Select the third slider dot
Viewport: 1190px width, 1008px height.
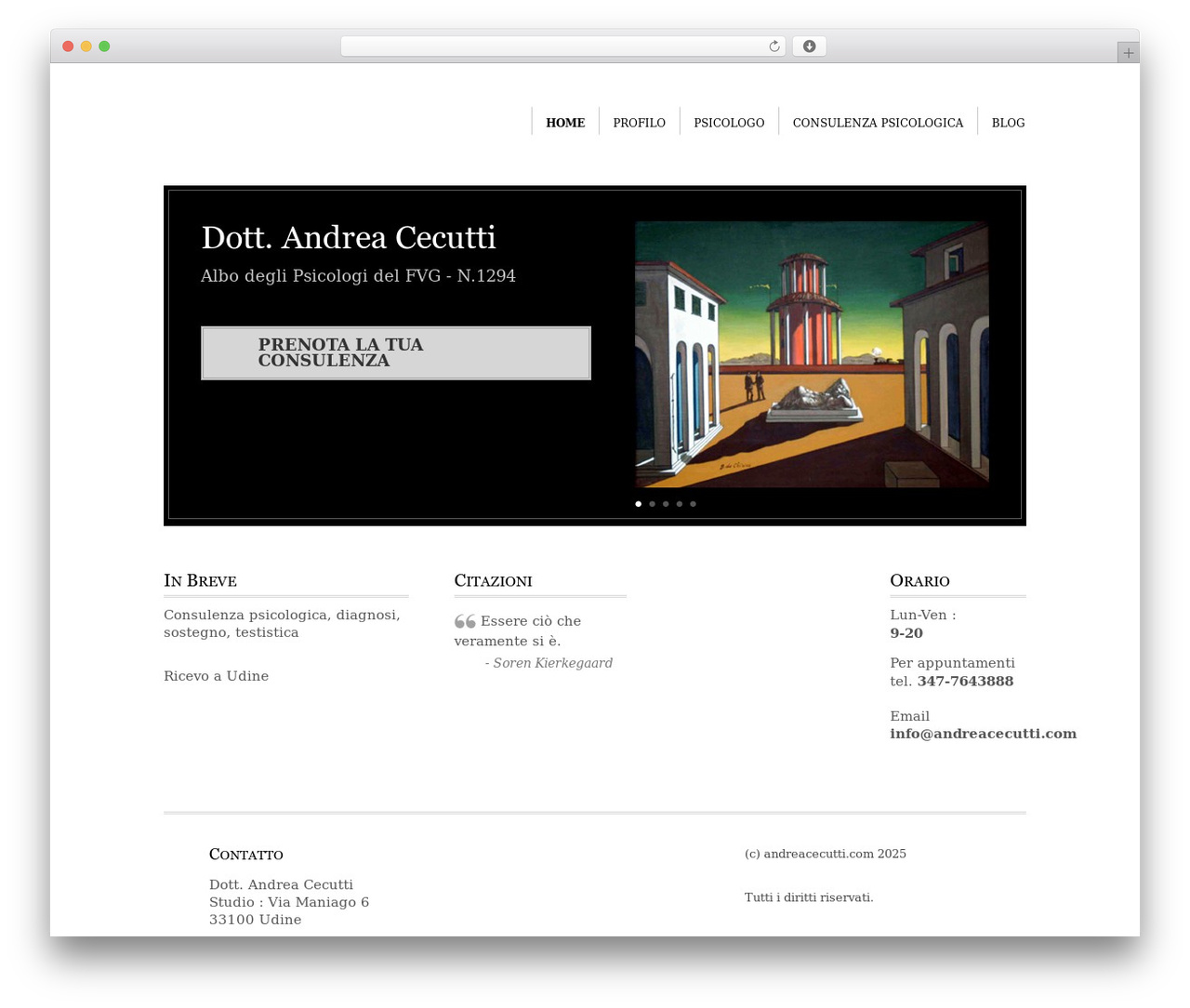(666, 504)
